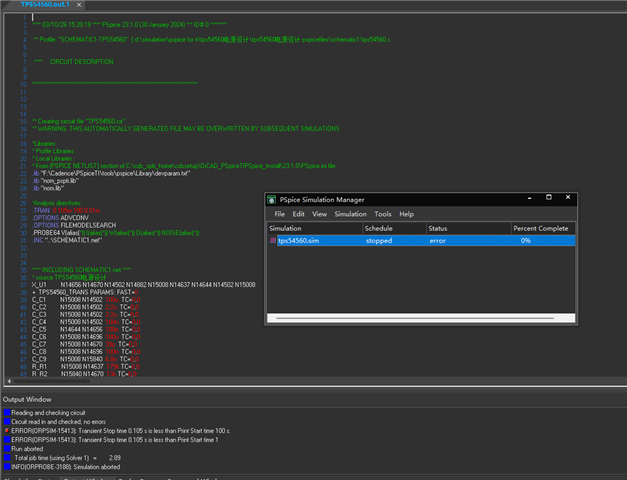Click the blue marker beside 'Total job time'
The image size is (627, 480).
(x=7, y=458)
